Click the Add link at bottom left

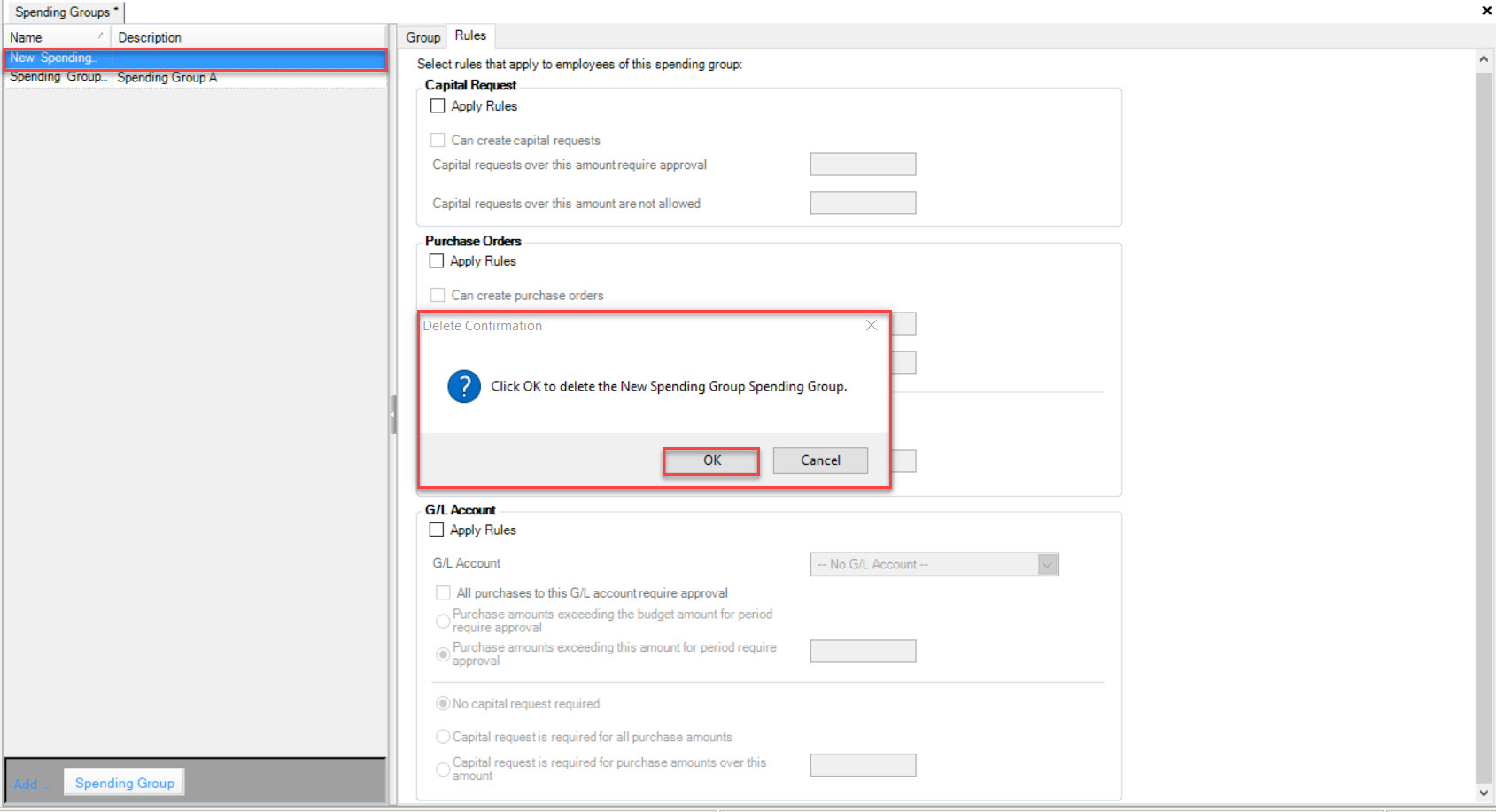tap(31, 784)
